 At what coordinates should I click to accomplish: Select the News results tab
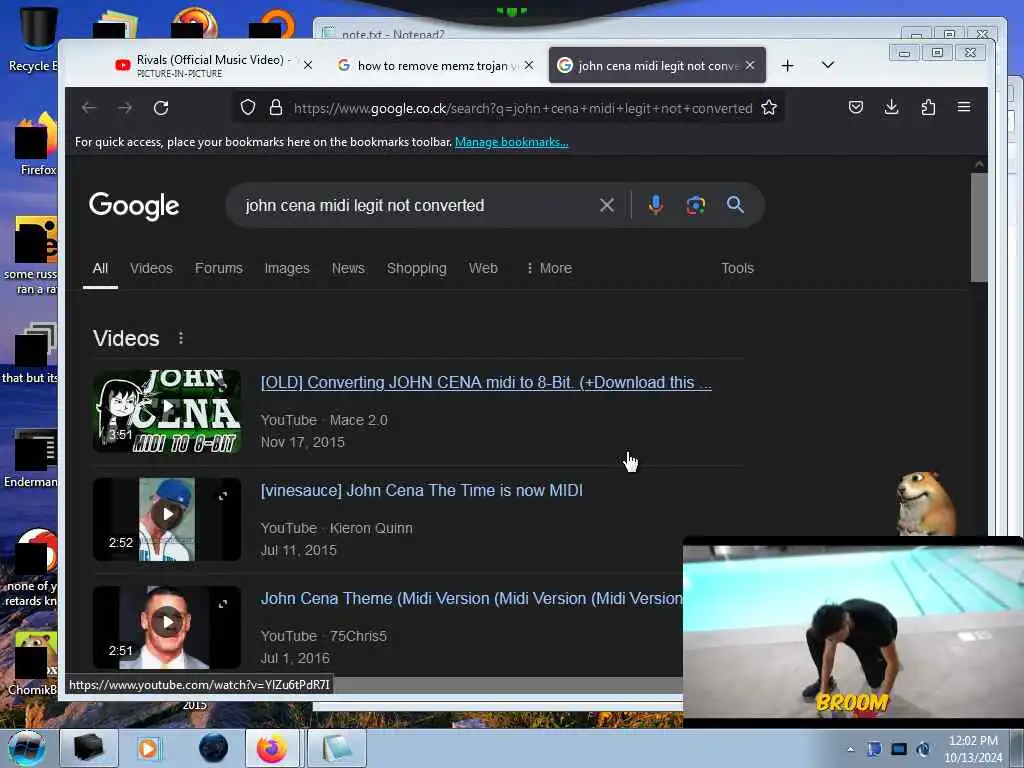[348, 268]
